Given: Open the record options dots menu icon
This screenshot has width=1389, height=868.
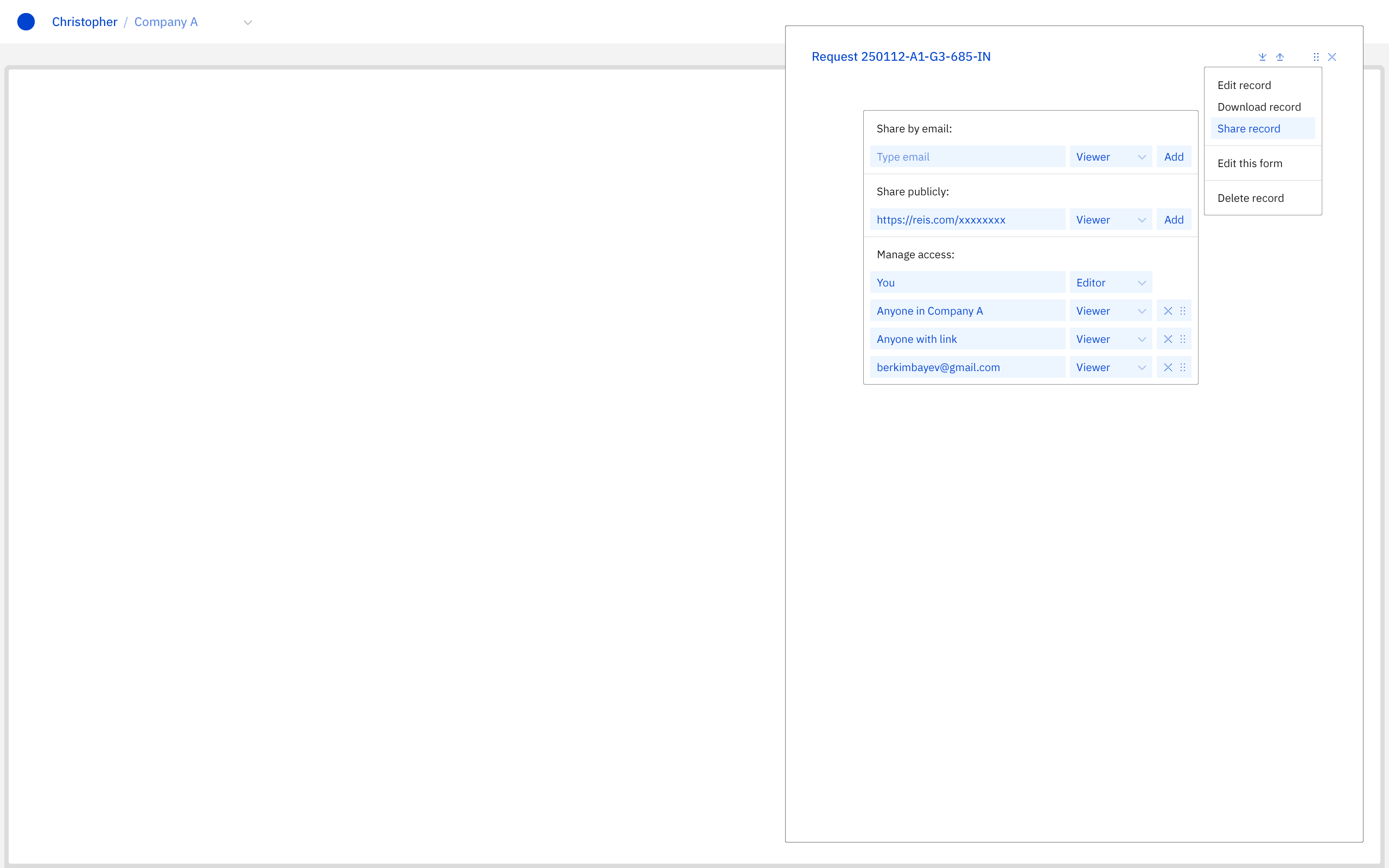Looking at the screenshot, I should tap(1316, 57).
